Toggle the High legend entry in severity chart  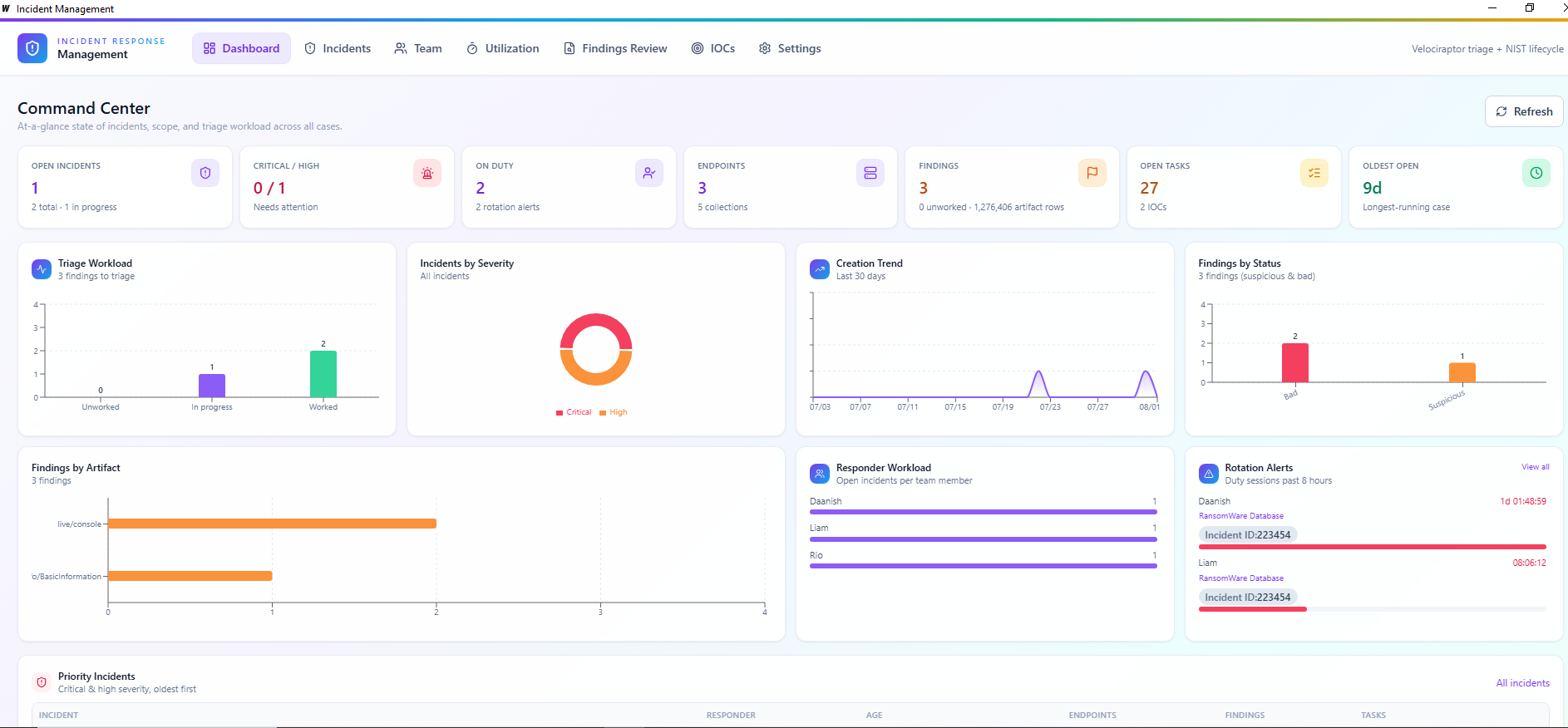tap(614, 412)
